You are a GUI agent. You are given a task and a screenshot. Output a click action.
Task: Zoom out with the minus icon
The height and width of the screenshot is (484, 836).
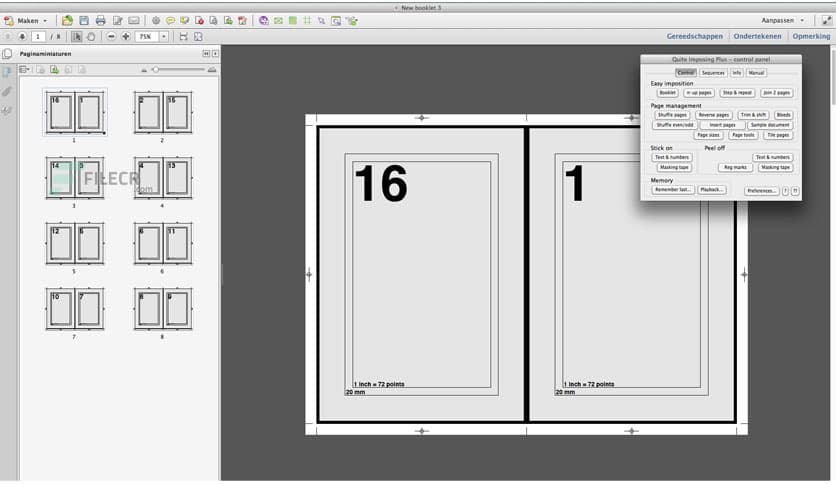pos(111,37)
